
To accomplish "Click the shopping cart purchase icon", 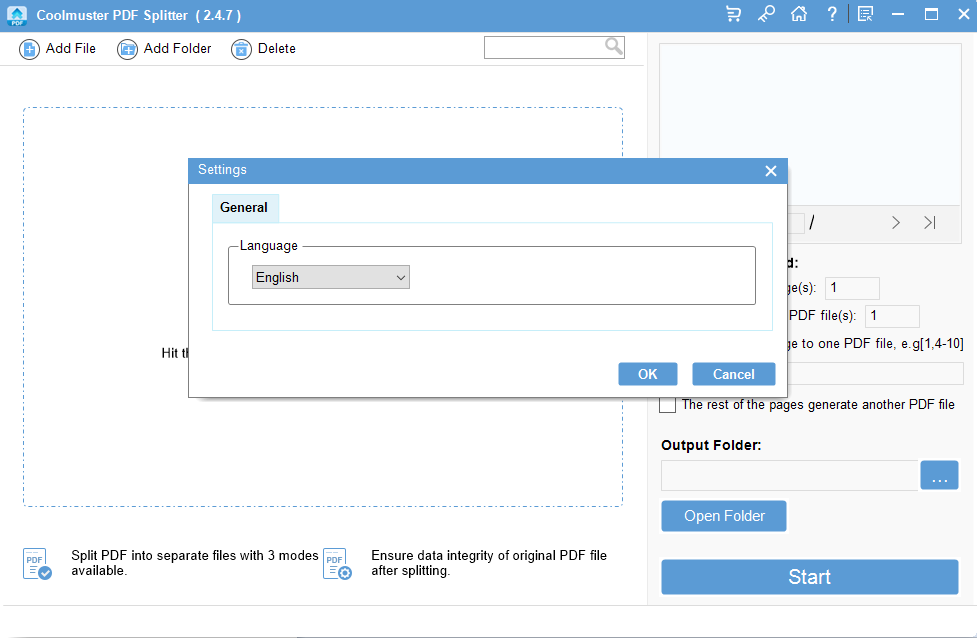I will coord(734,14).
